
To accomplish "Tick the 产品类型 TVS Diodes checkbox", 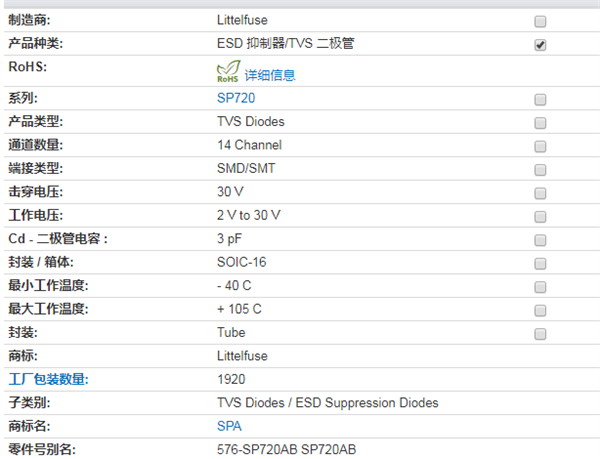I will (x=540, y=123).
